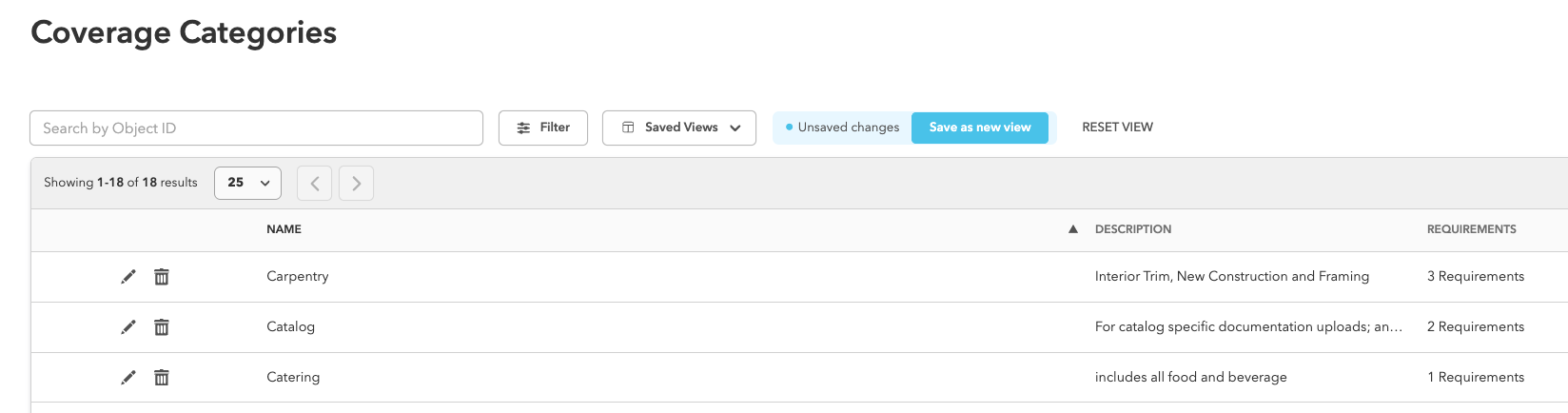Screen dimensions: 1568x413
Task: Click the Unsaved changes indicator
Action: (x=842, y=128)
